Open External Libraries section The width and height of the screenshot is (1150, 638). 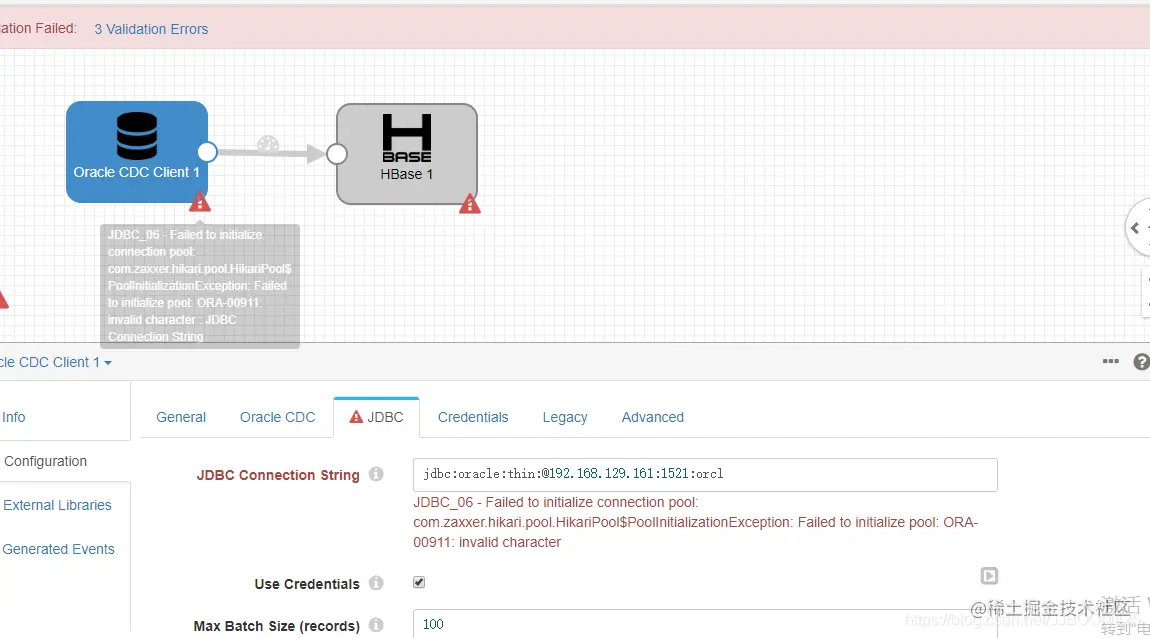[x=57, y=505]
